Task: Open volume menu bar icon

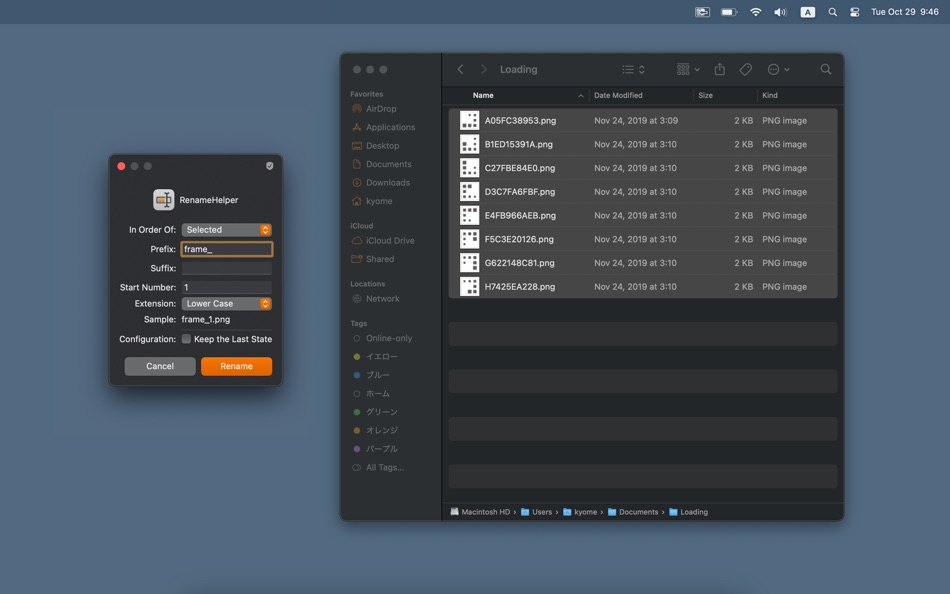Action: pyautogui.click(x=780, y=12)
